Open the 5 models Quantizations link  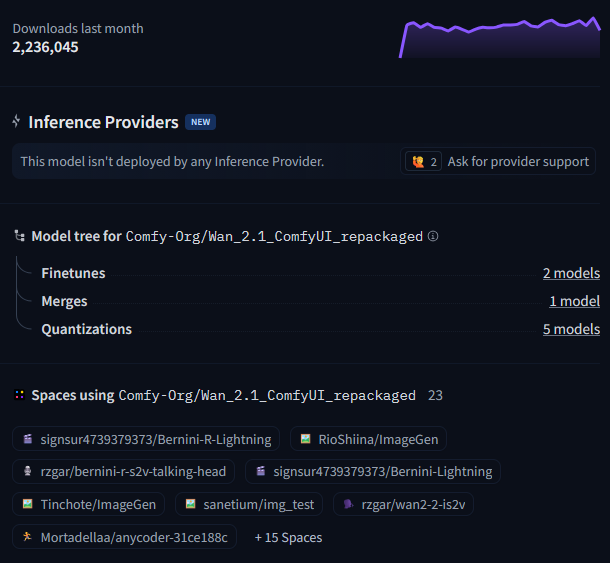[571, 329]
